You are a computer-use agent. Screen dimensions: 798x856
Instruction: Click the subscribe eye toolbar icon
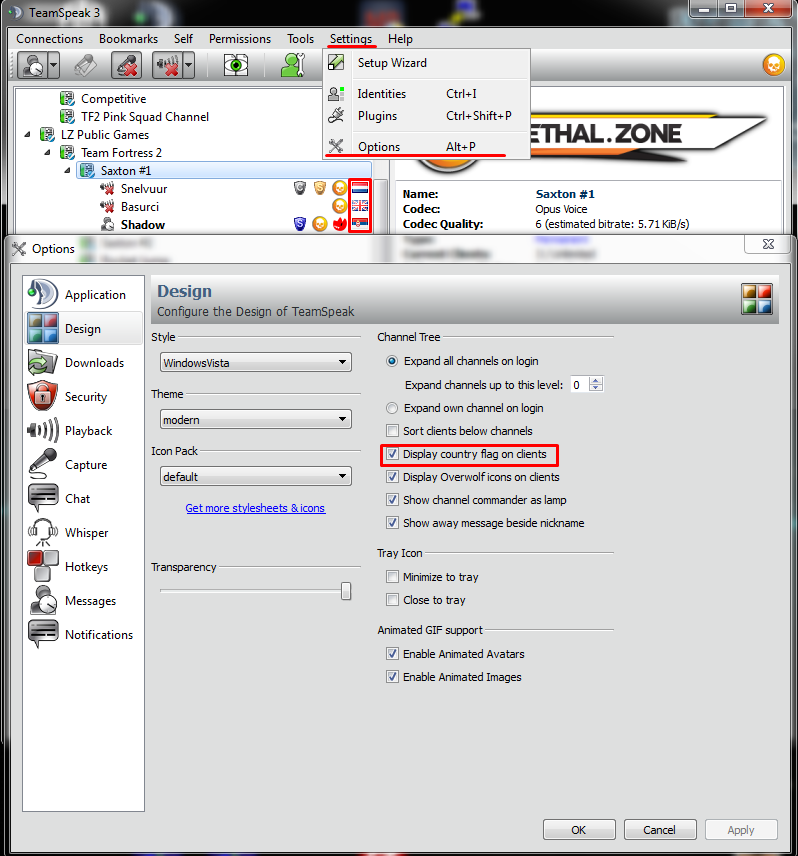pyautogui.click(x=236, y=66)
